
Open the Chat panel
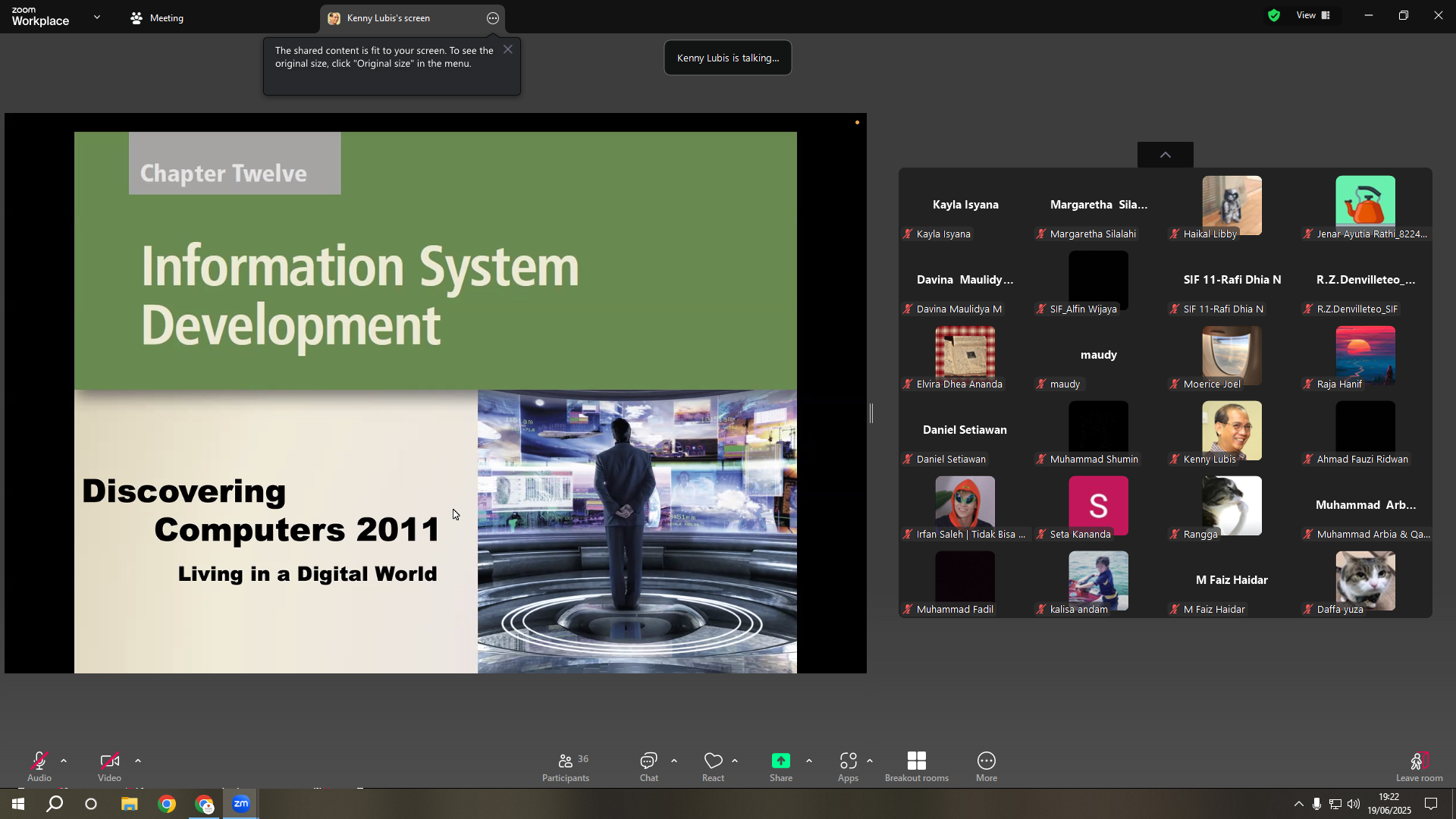[649, 767]
